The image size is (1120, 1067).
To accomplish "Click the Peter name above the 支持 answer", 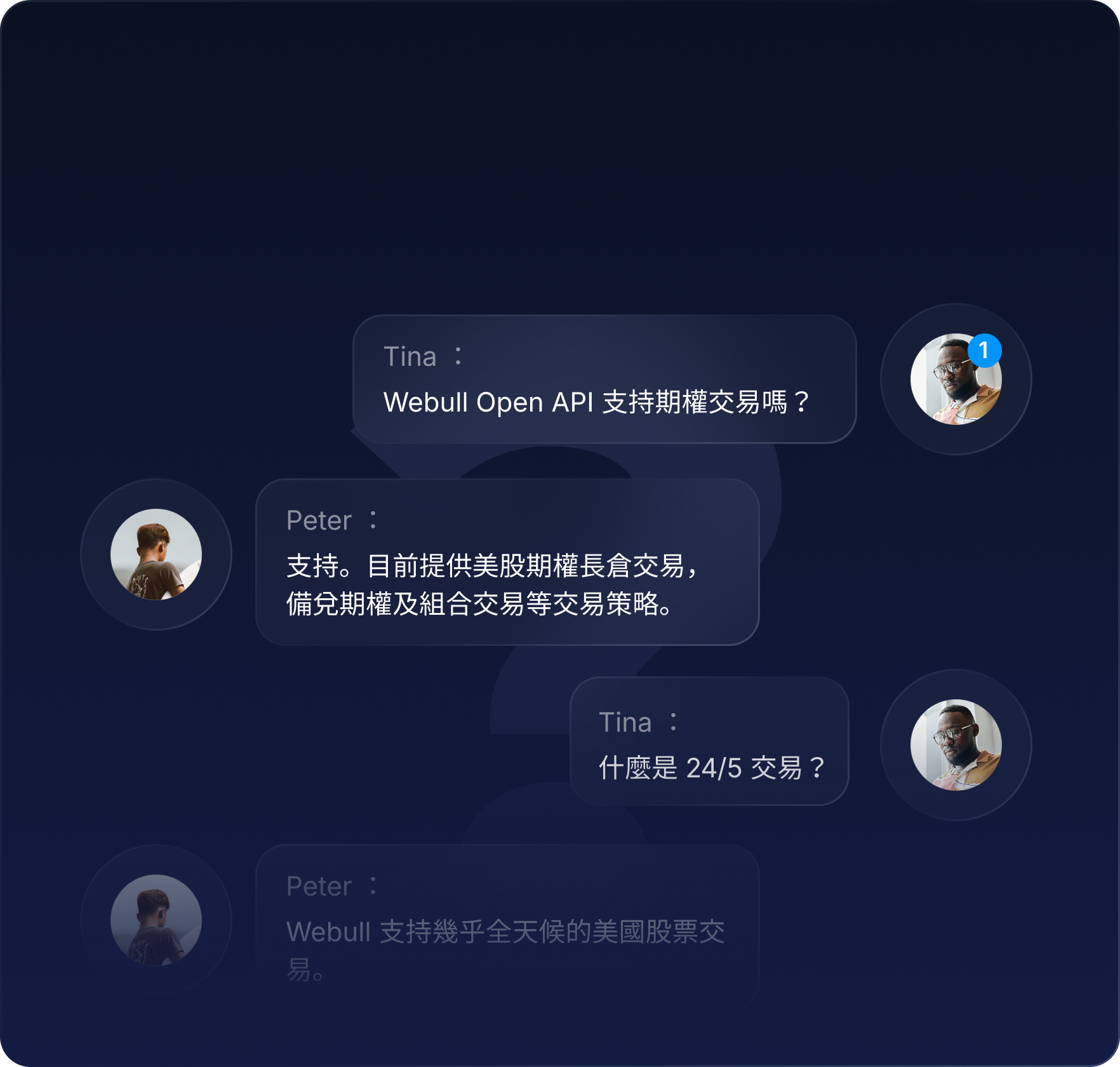I will 319,521.
